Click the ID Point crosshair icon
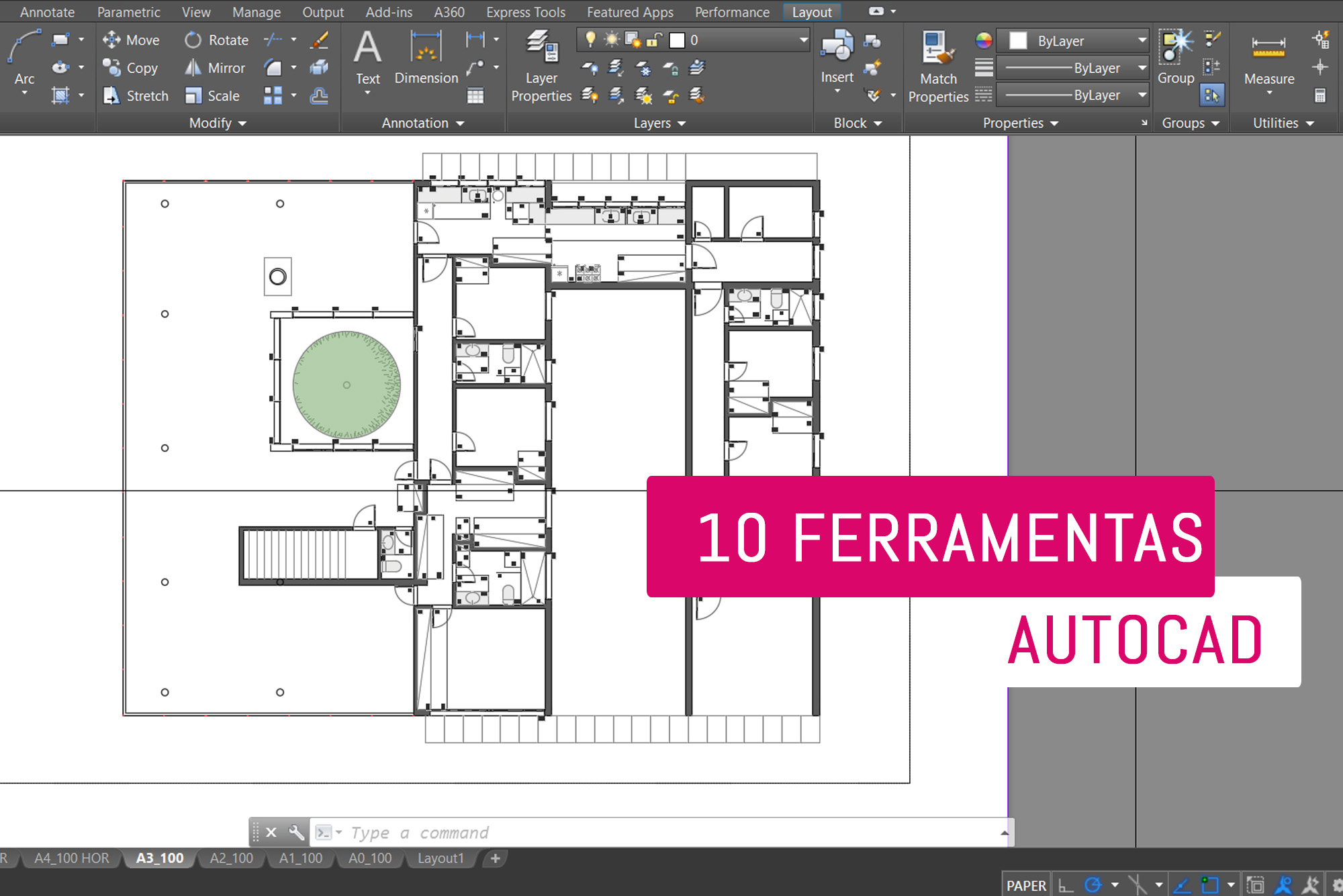Image resolution: width=1343 pixels, height=896 pixels. pyautogui.click(x=1320, y=67)
